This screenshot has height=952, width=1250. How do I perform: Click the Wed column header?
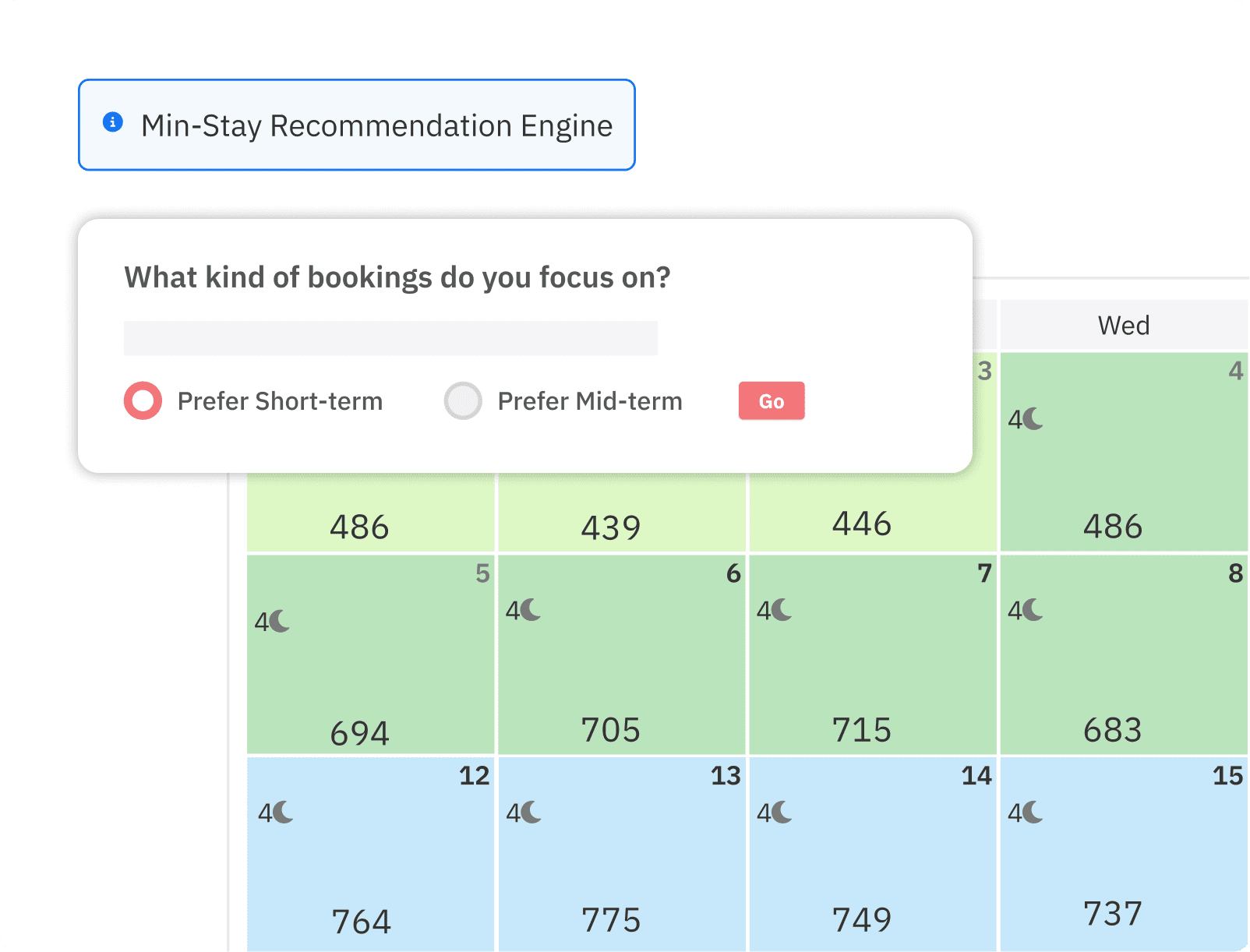point(1124,325)
